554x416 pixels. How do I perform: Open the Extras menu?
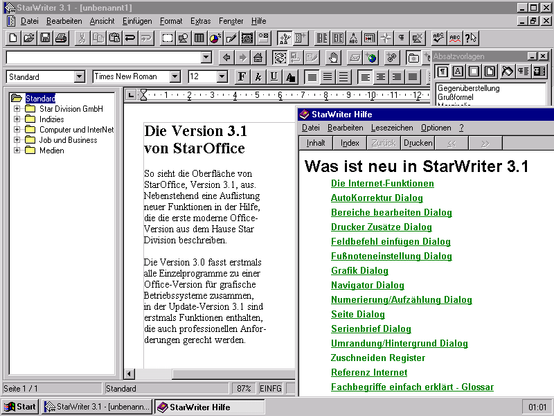click(200, 21)
